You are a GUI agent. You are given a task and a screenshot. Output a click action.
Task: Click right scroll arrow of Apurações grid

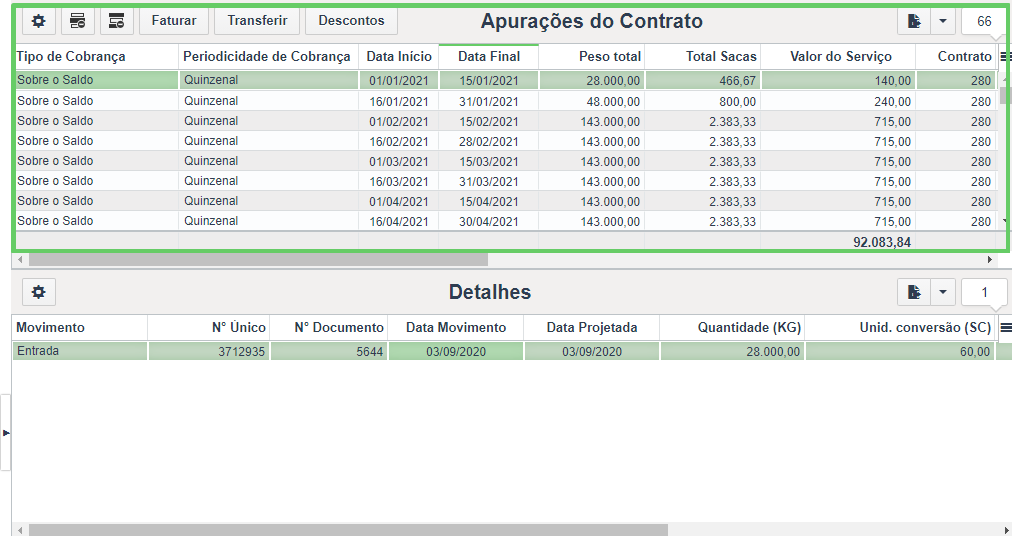[x=990, y=260]
